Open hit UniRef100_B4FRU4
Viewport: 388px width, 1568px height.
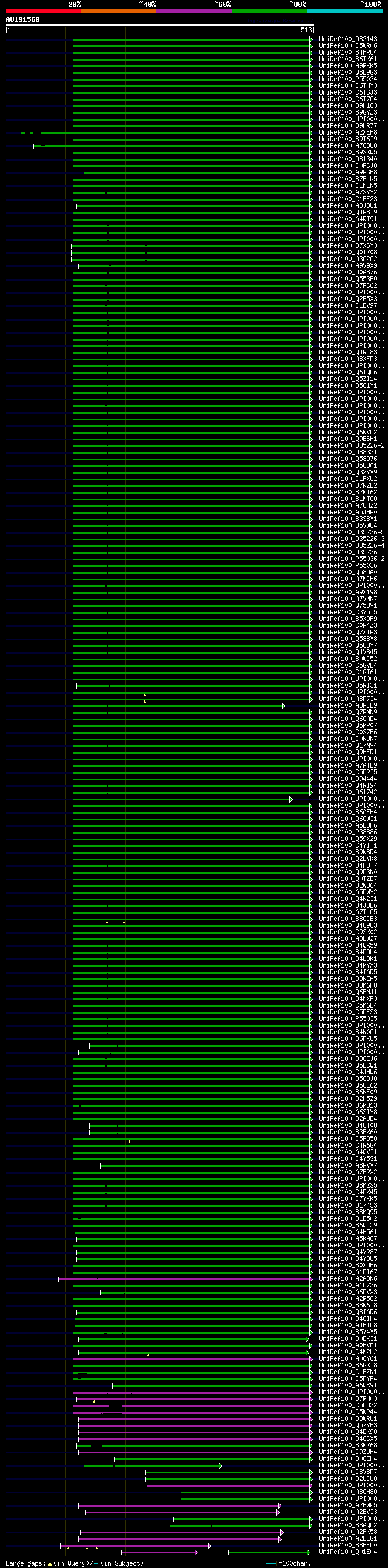click(348, 52)
